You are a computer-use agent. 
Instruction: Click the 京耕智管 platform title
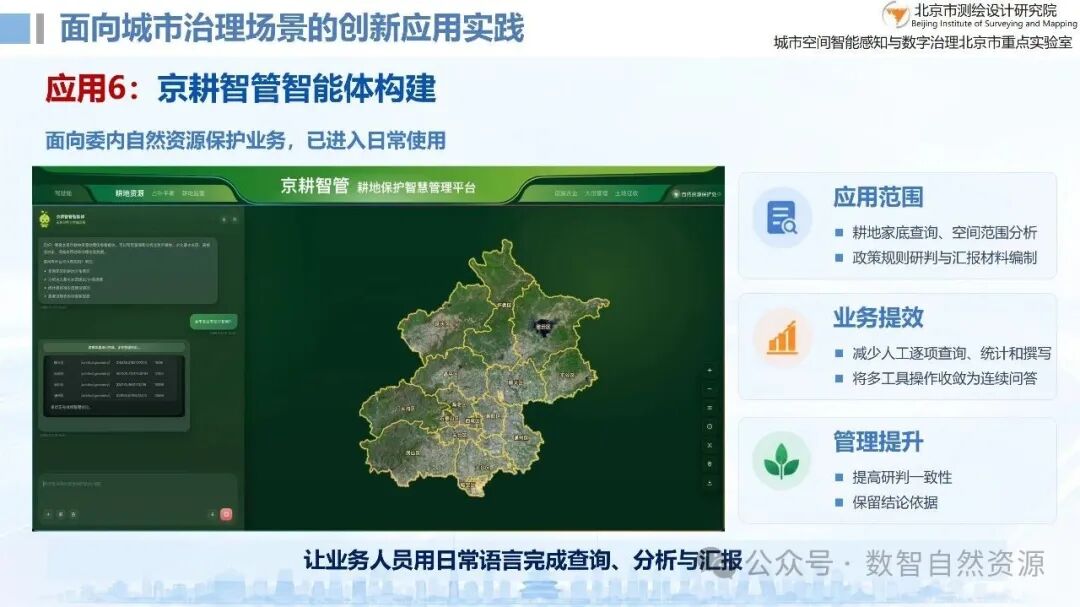pyautogui.click(x=315, y=185)
